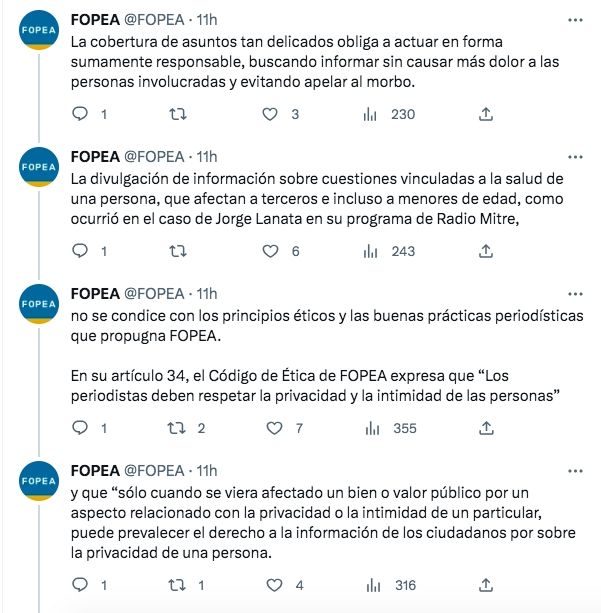Image resolution: width=601 pixels, height=613 pixels.
Task: View analytics showing 355 views
Action: tap(371, 428)
